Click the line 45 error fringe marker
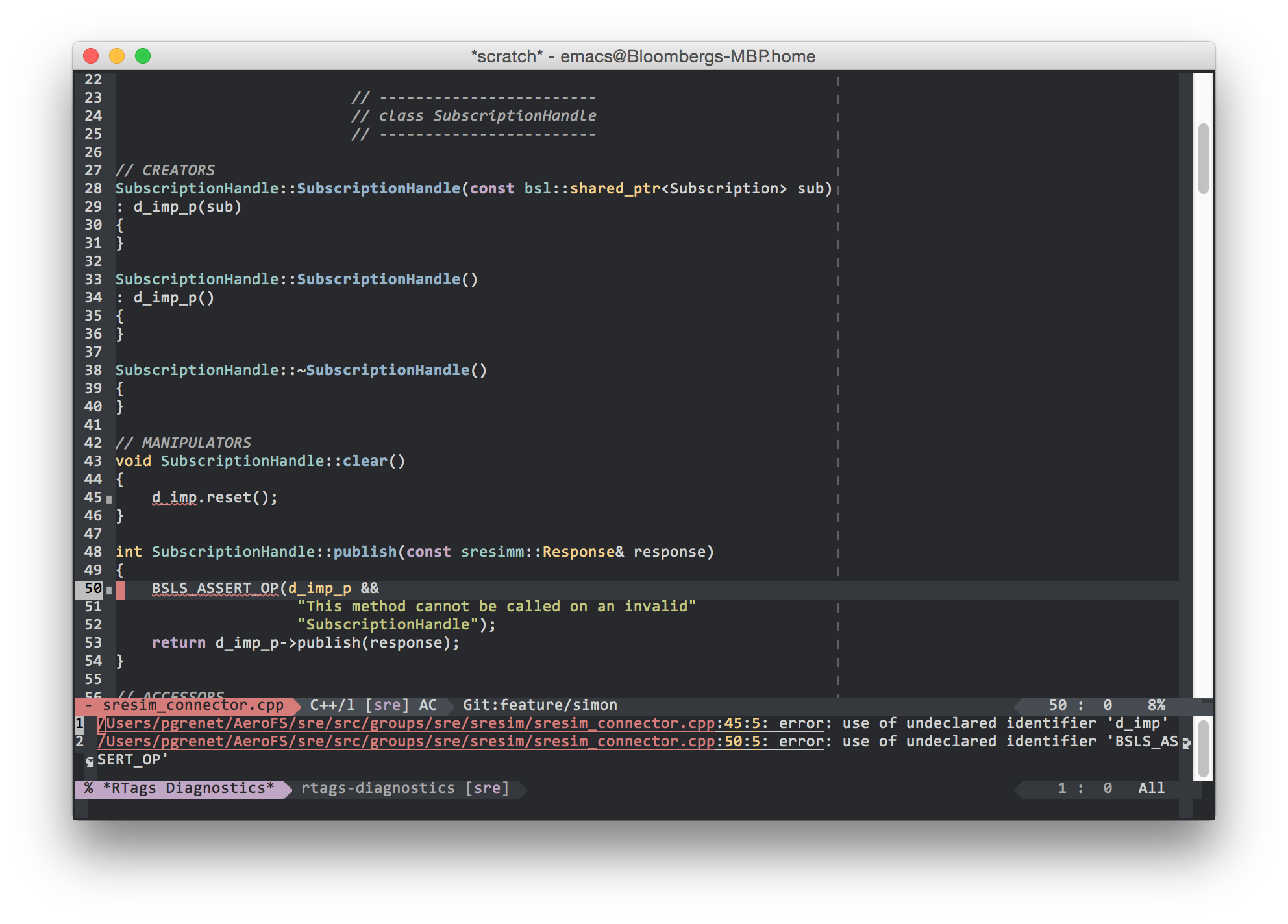1288x924 pixels. pyautogui.click(x=109, y=500)
